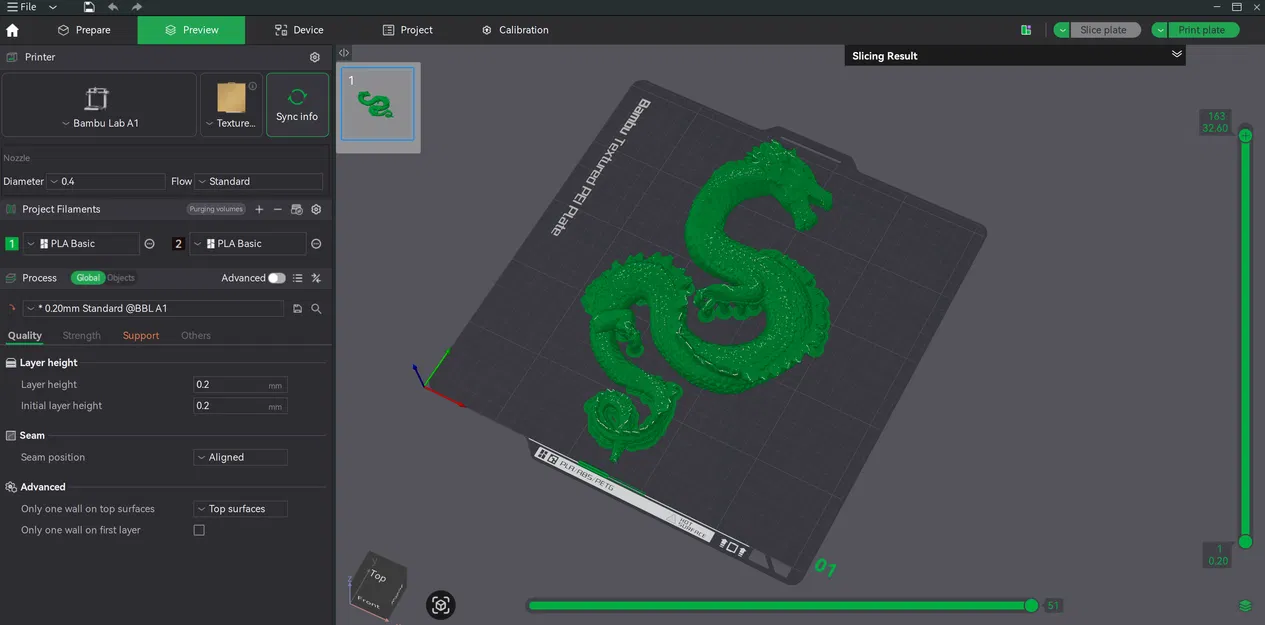Click the Layer height input field
Image resolution: width=1265 pixels, height=625 pixels.
click(x=240, y=385)
